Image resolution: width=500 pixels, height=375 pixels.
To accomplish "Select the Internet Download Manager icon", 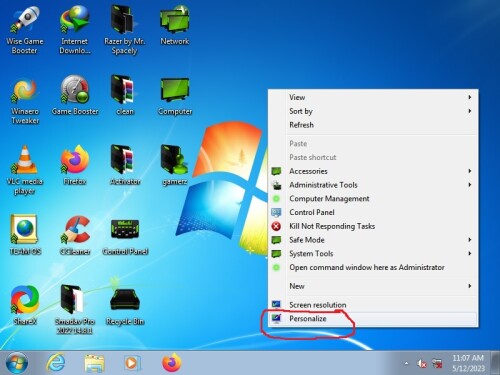I will click(x=75, y=30).
